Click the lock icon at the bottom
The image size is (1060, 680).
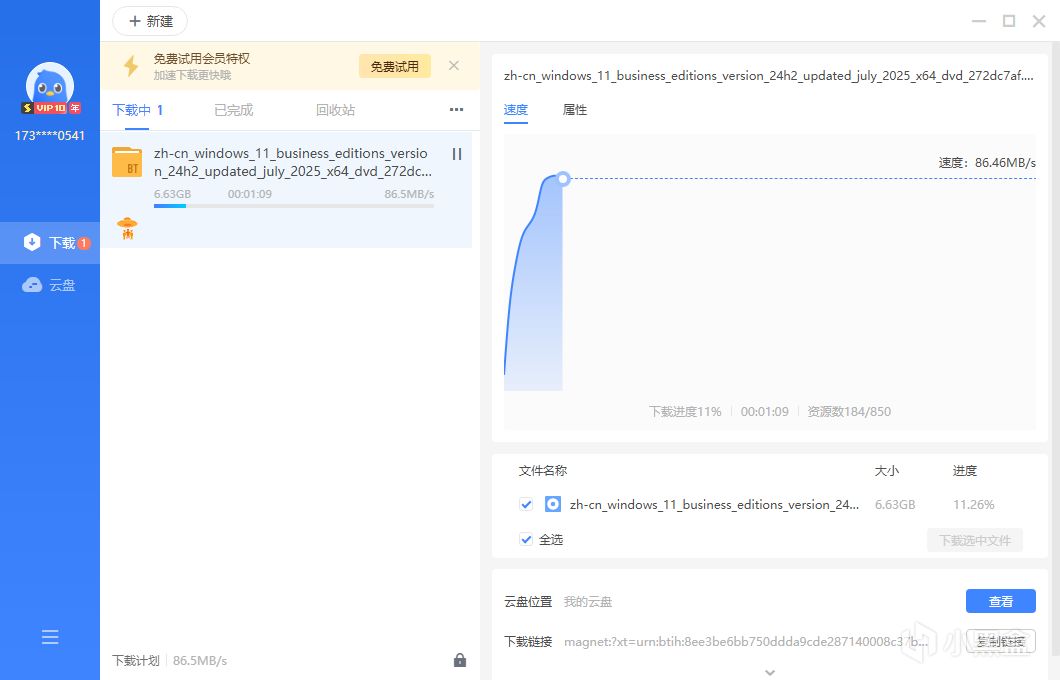460,660
